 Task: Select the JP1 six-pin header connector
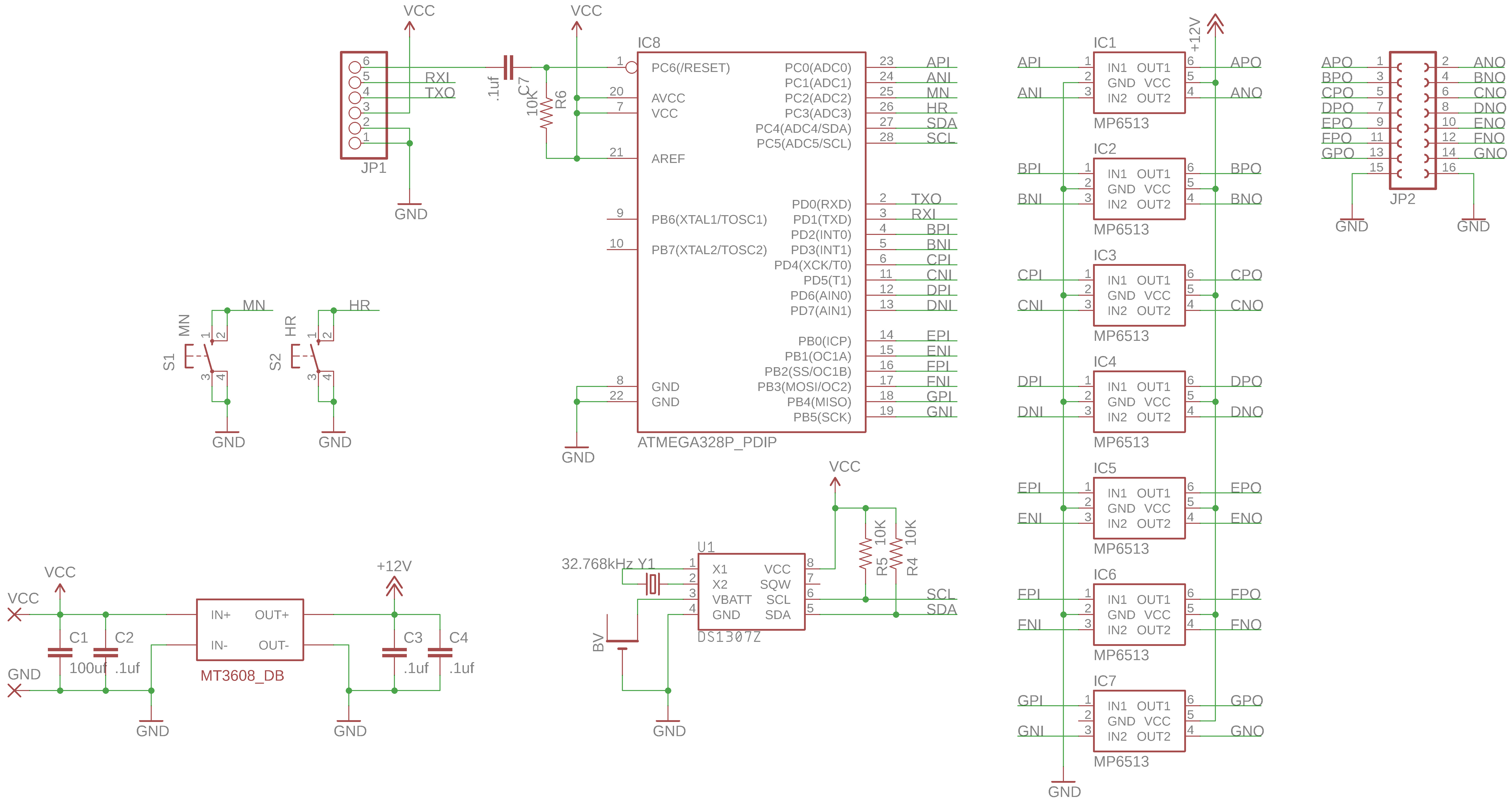(364, 106)
